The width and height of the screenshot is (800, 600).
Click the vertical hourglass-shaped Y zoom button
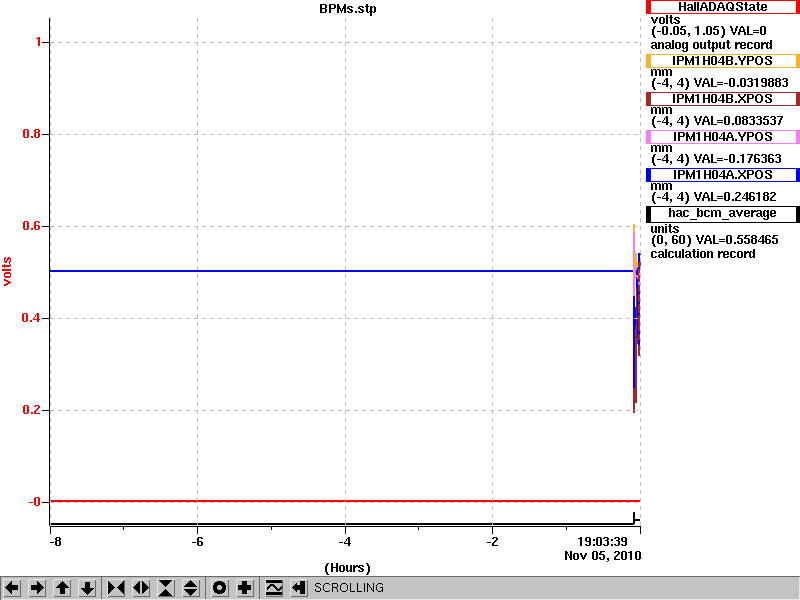(x=166, y=588)
